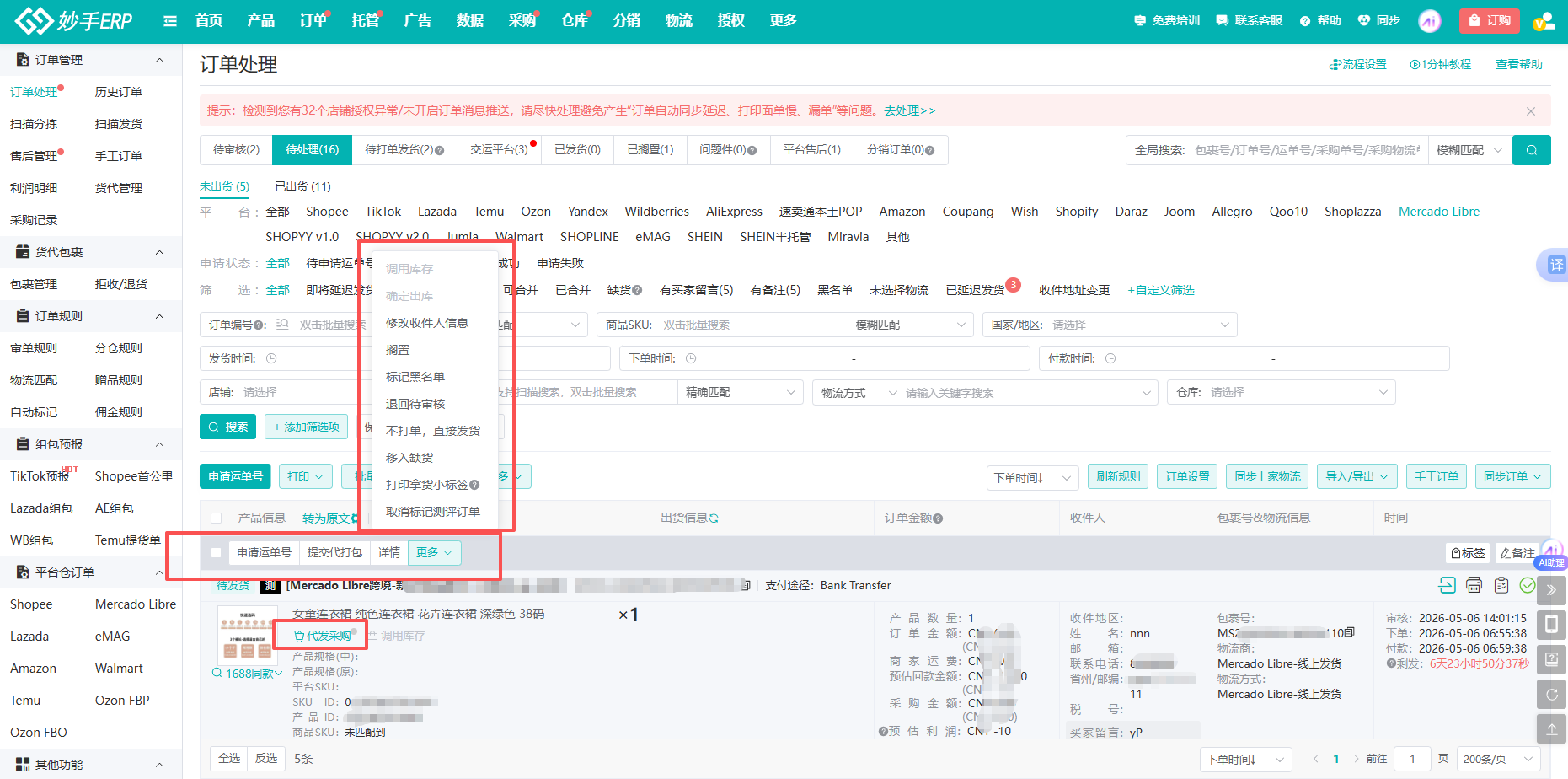1568x779 pixels.
Task: Filter by the Mercado Libre platform
Action: 1438,212
